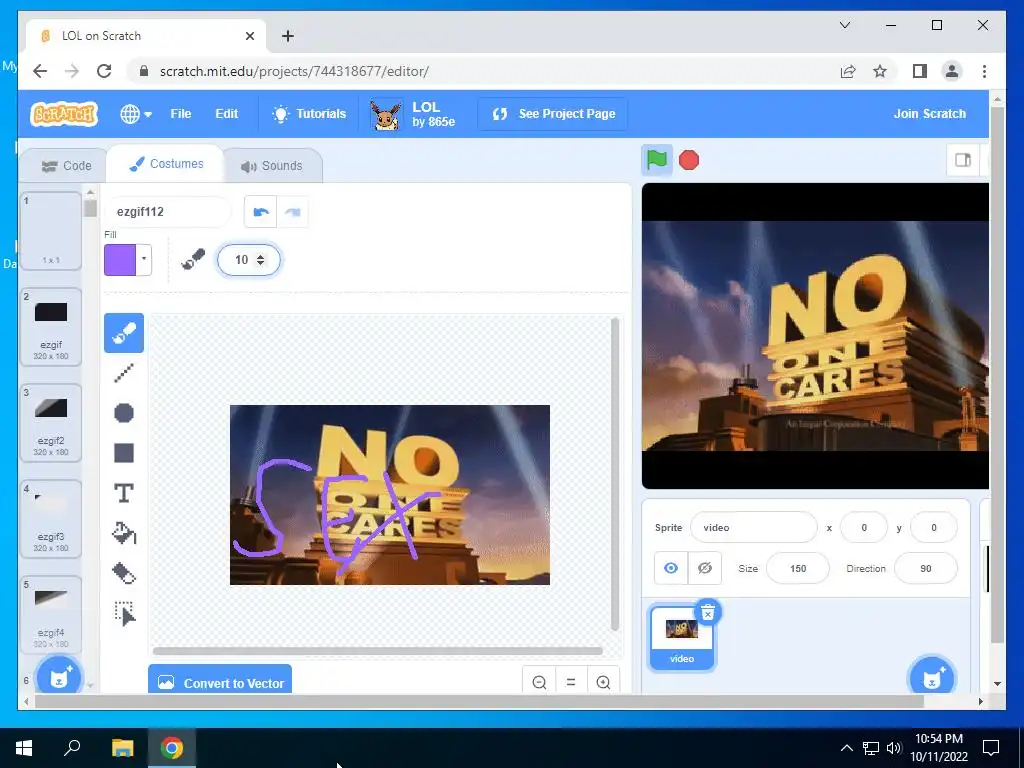Click the canvas horizontal scrollbar
The image size is (1024, 768).
point(377,650)
